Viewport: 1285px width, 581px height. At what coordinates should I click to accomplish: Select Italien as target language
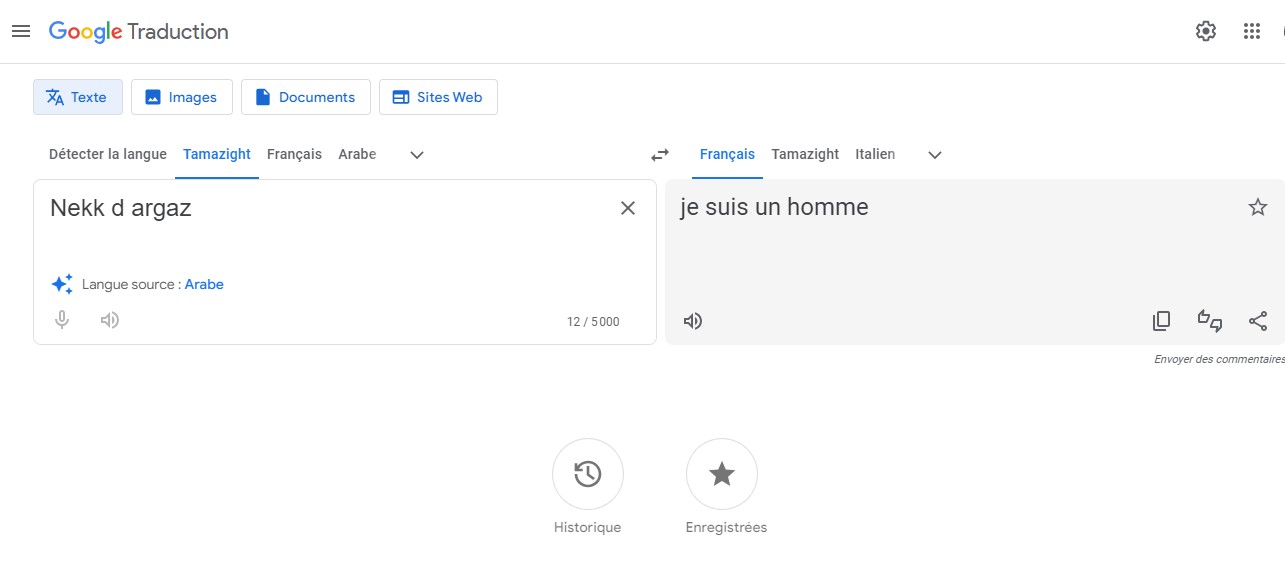pyautogui.click(x=875, y=154)
